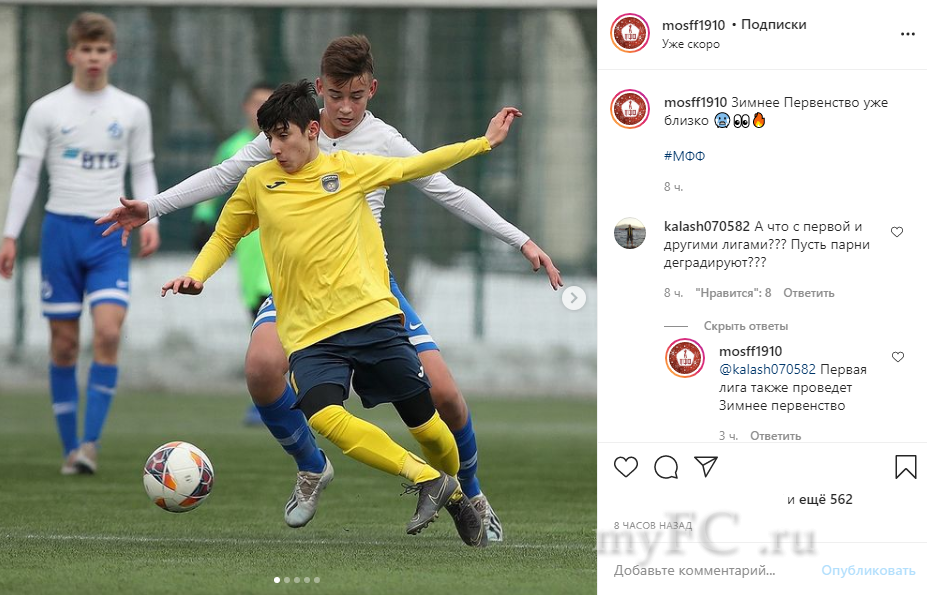The height and width of the screenshot is (595, 927).
Task: Jump to second carousel dot indicator
Action: (x=287, y=580)
